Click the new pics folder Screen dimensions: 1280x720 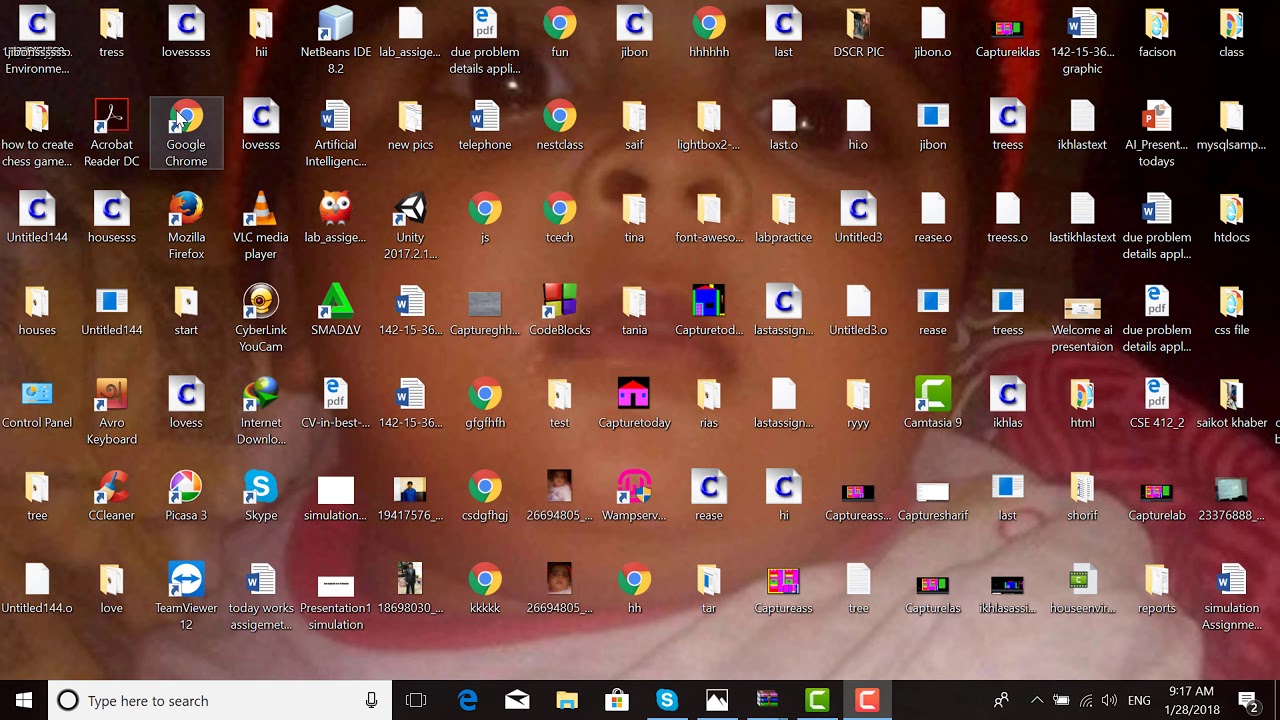[x=410, y=125]
